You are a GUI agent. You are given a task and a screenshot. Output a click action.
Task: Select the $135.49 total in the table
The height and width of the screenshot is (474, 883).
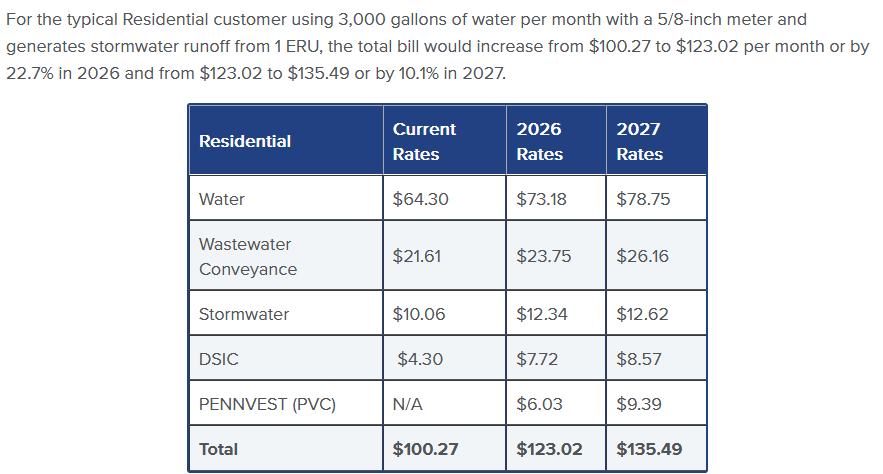coord(650,449)
